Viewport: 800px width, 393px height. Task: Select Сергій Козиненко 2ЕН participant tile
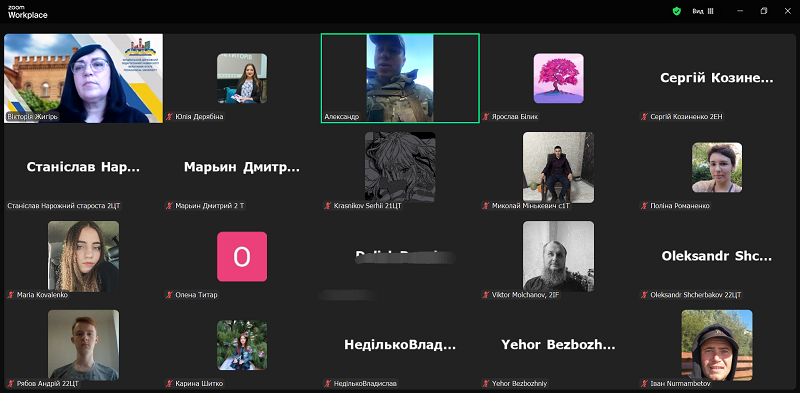pyautogui.click(x=717, y=78)
